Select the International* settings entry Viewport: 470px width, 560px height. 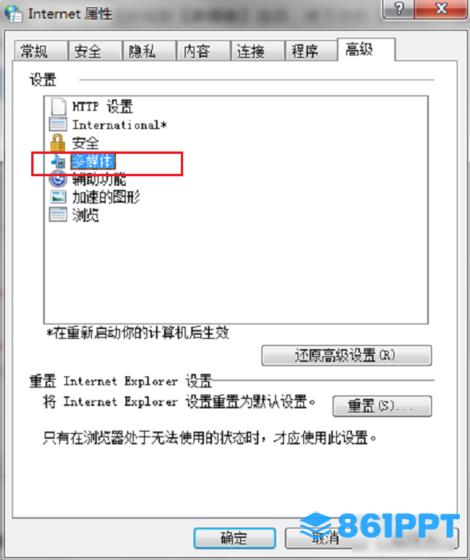coord(119,125)
